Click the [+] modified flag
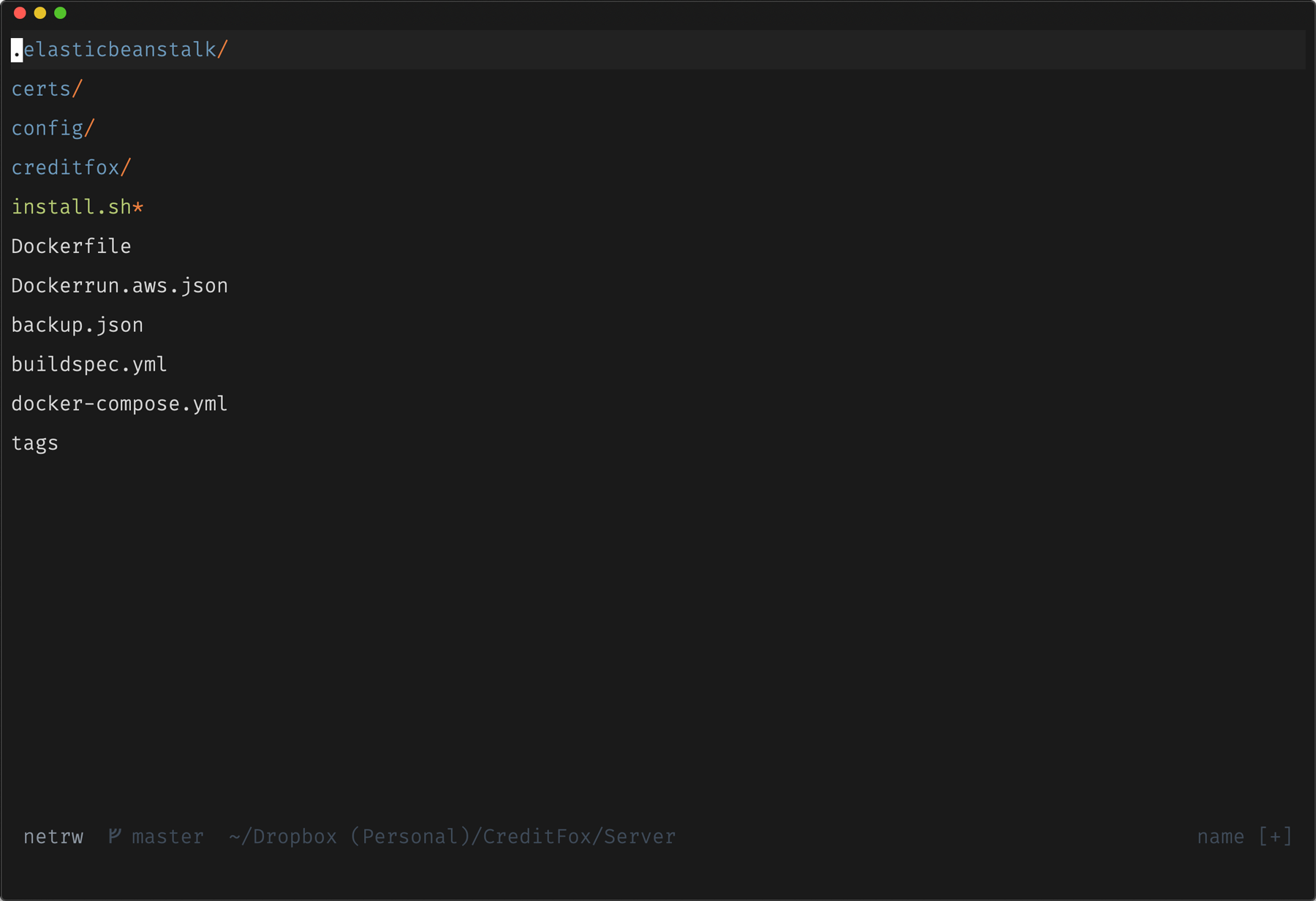The width and height of the screenshot is (1316, 901). 1275,837
